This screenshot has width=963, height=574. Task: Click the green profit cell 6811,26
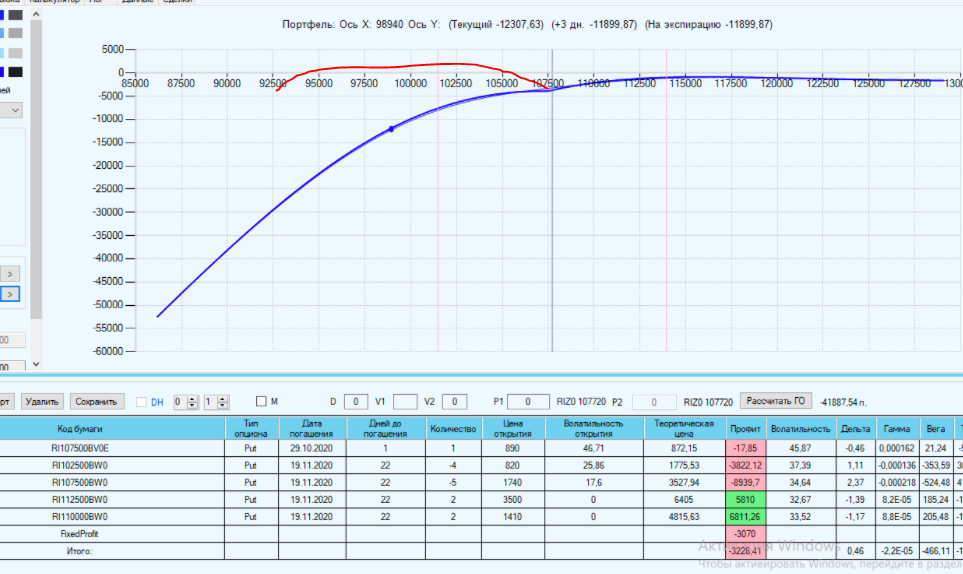pos(746,517)
